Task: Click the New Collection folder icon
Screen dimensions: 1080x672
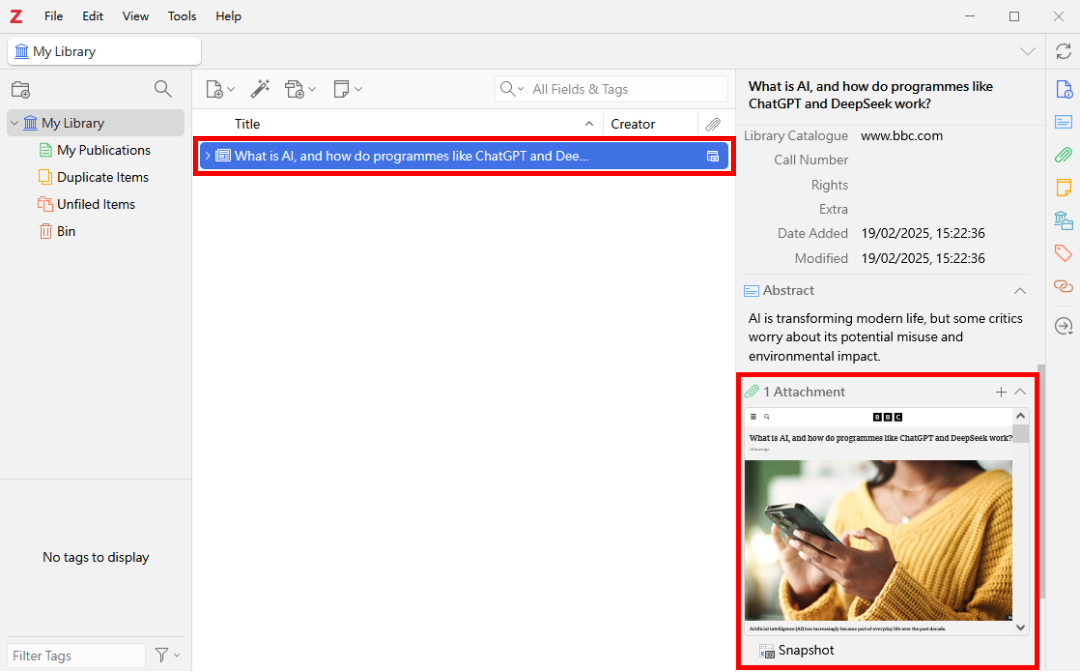Action: point(20,89)
